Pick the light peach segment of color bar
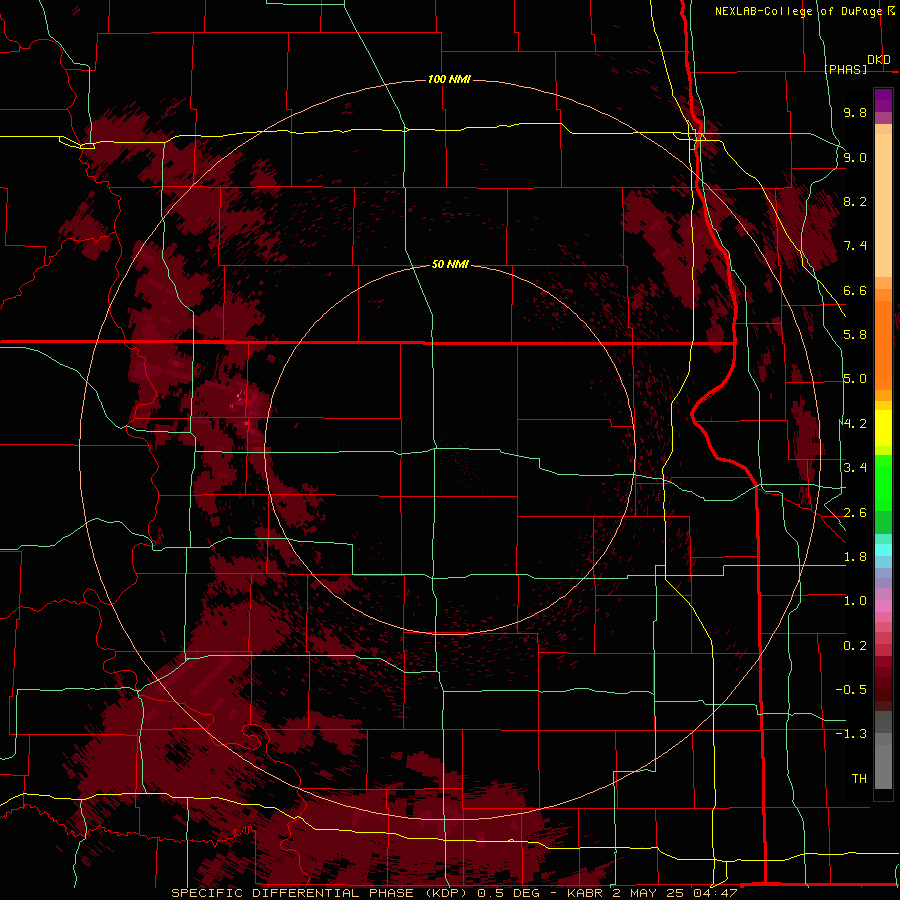Screen dimensions: 900x900 [x=883, y=205]
